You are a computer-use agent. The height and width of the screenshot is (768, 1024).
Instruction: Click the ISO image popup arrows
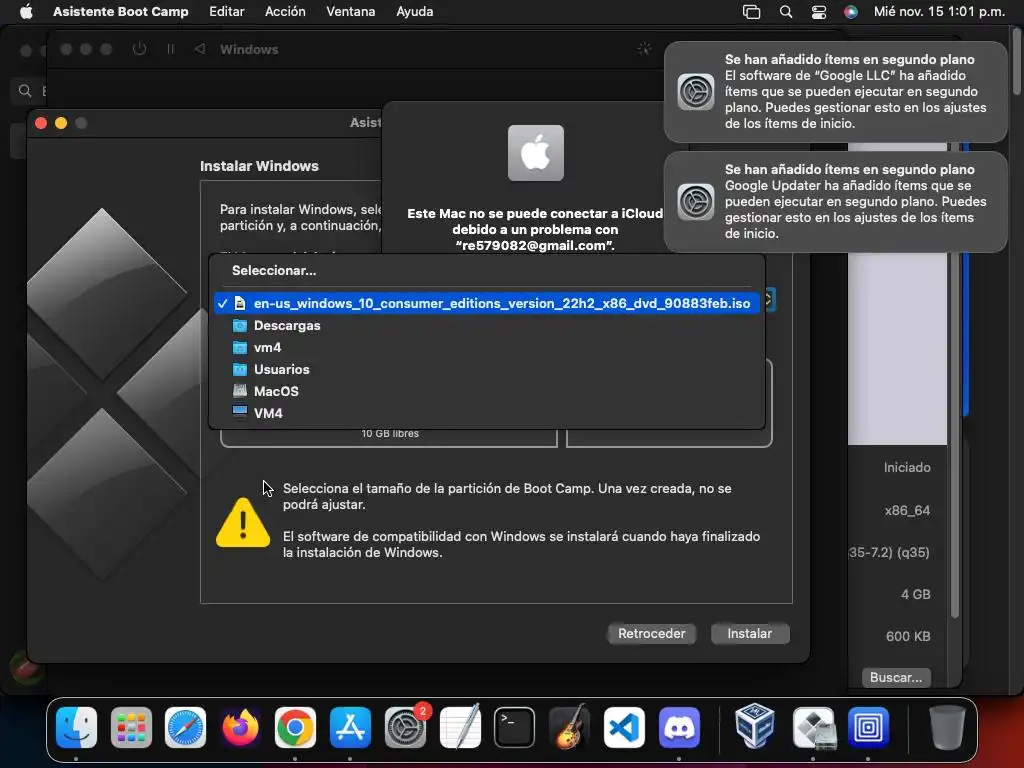coord(769,300)
